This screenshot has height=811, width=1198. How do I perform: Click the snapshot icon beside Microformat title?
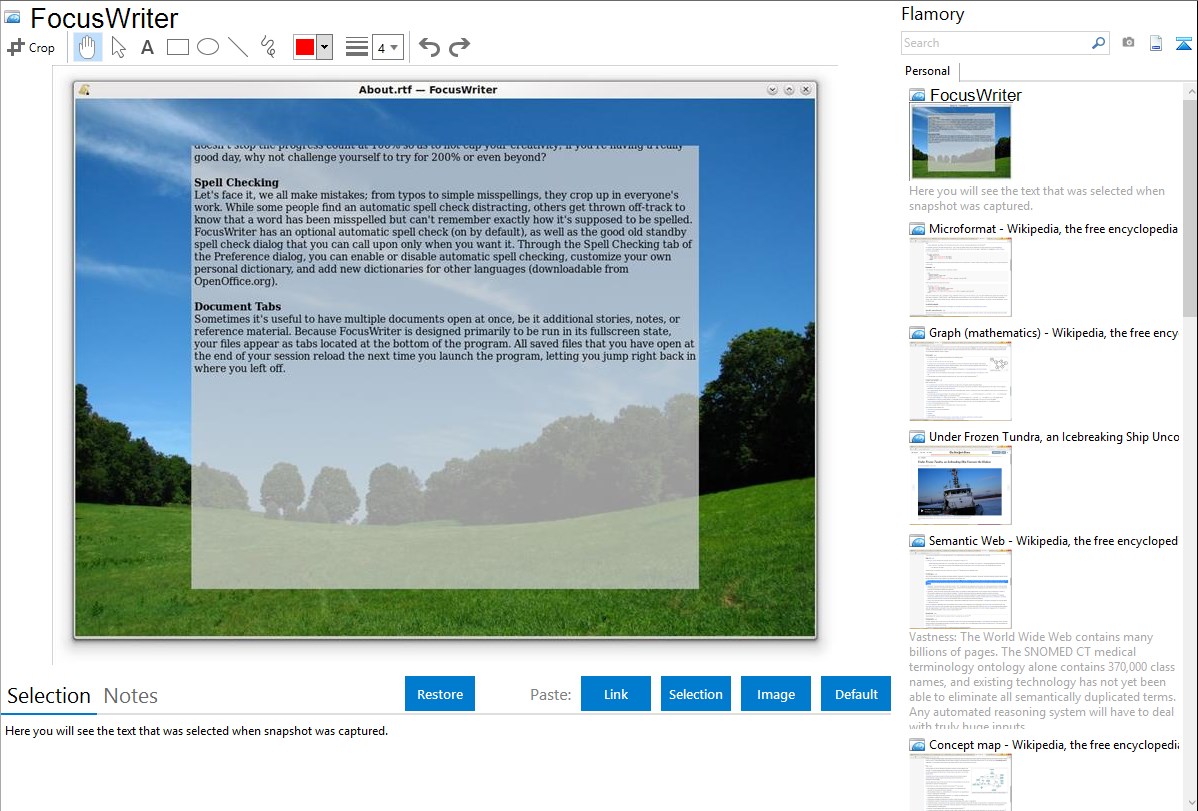point(917,229)
